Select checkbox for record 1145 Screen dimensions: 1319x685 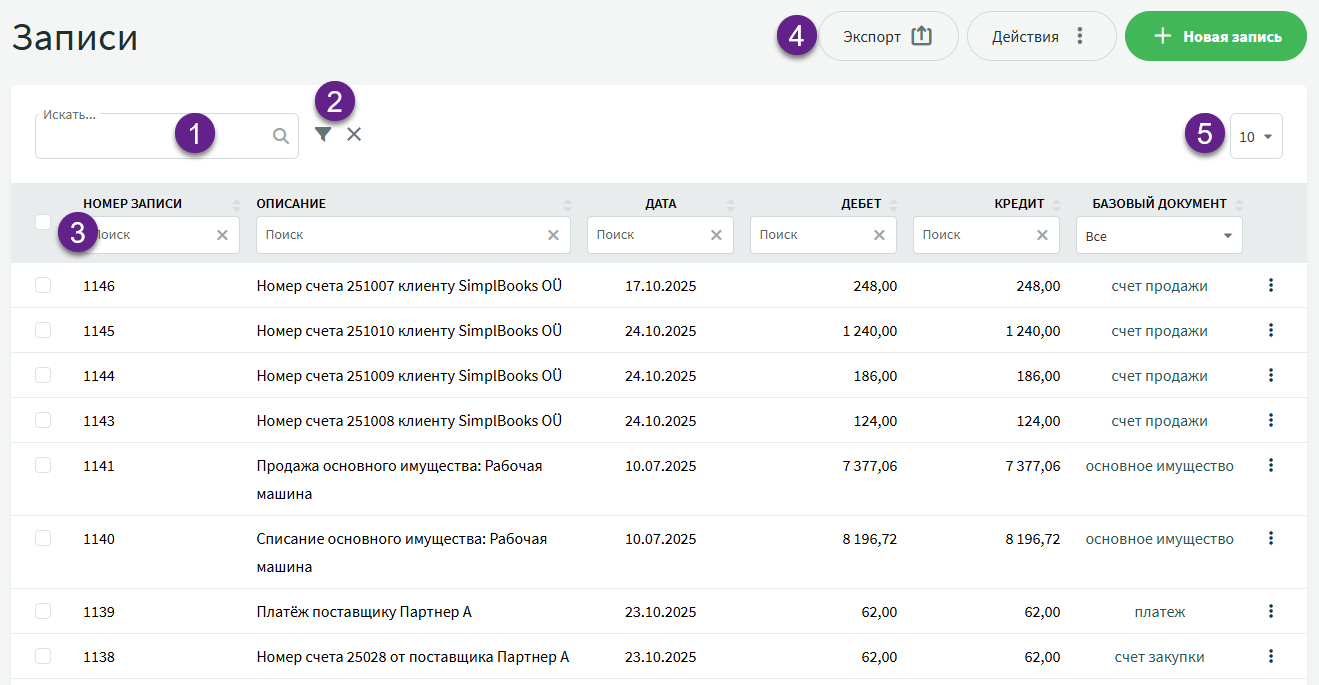[43, 330]
